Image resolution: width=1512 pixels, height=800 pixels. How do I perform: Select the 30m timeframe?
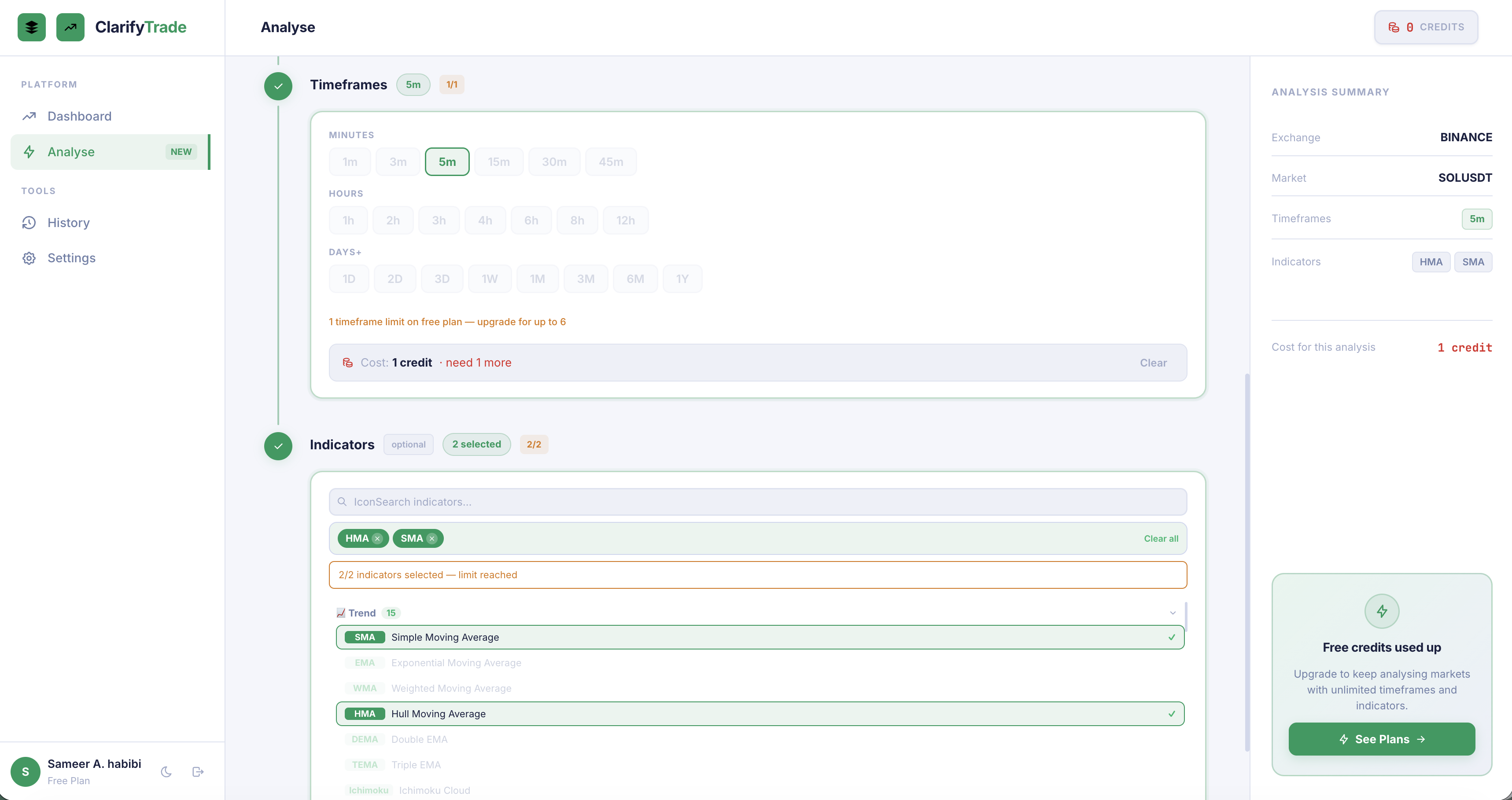tap(554, 162)
